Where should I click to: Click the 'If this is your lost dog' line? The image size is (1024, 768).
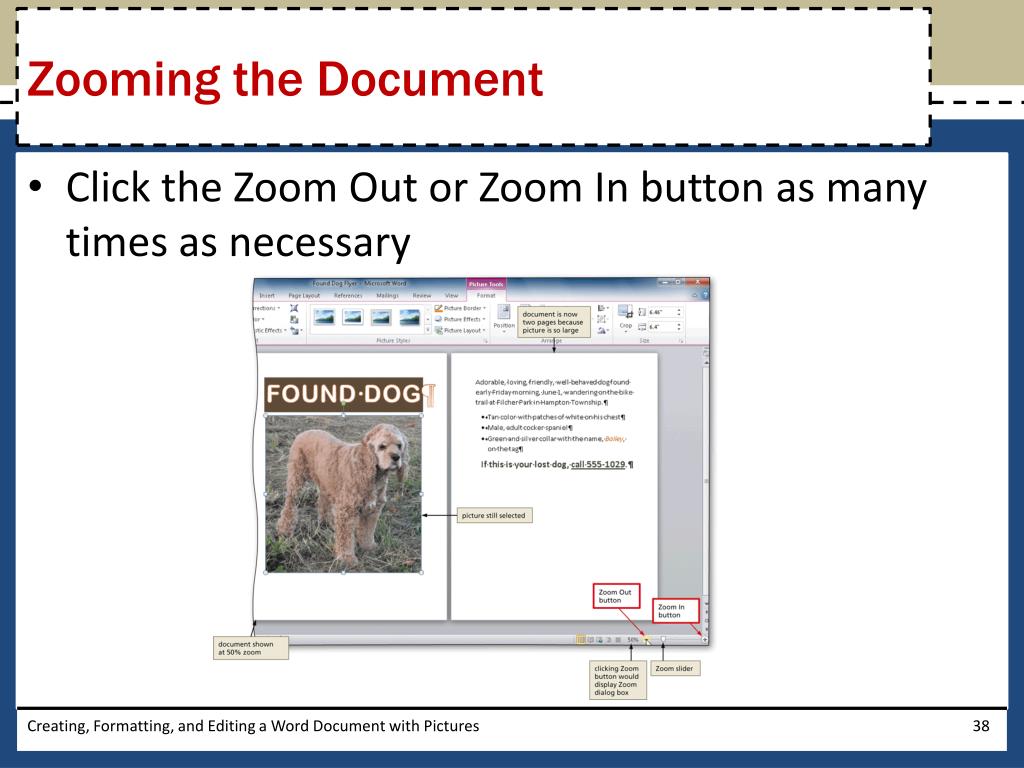point(557,464)
